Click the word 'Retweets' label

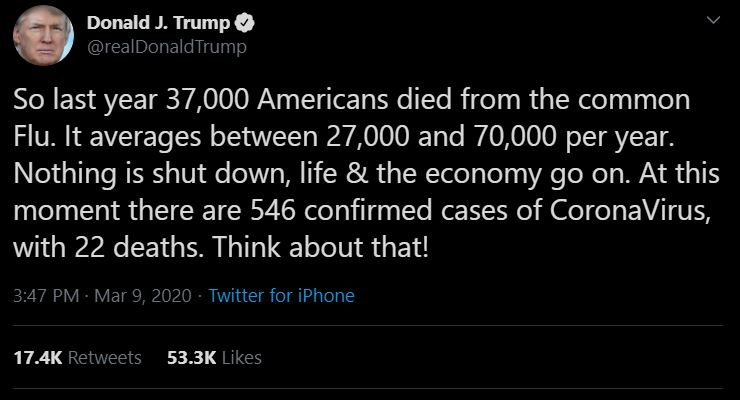102,357
